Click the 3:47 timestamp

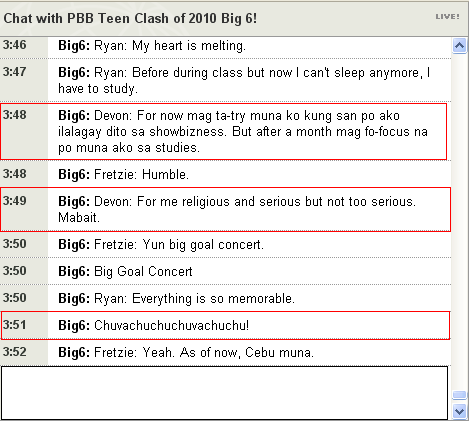(x=15, y=72)
